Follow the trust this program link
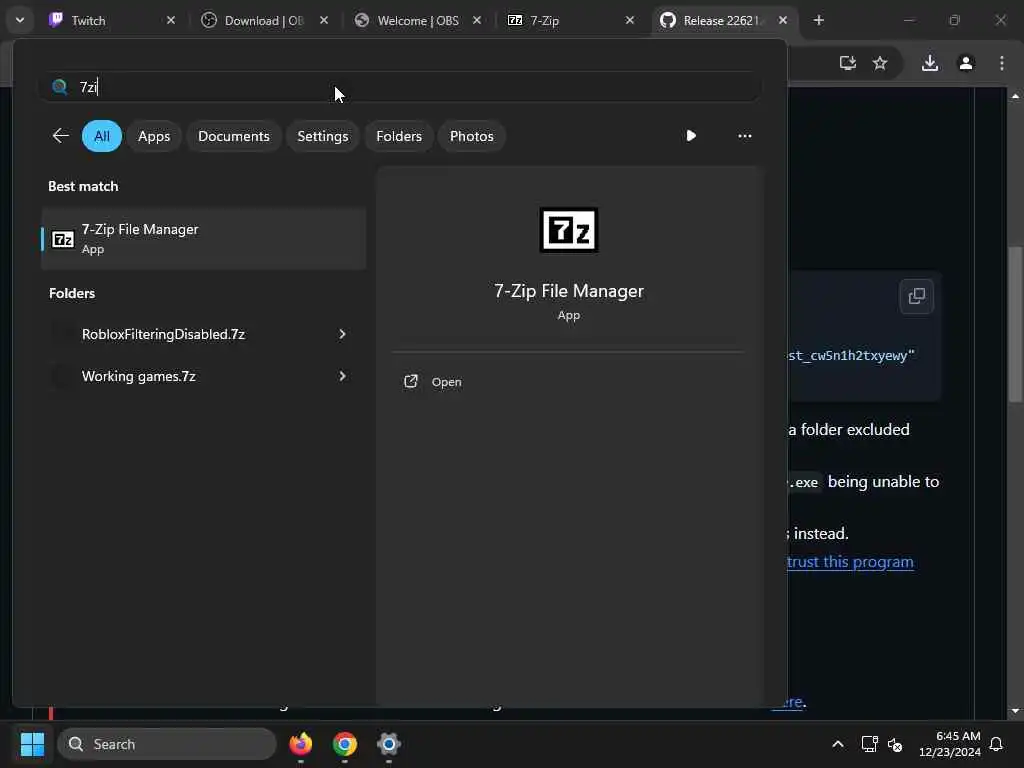 pyautogui.click(x=850, y=562)
